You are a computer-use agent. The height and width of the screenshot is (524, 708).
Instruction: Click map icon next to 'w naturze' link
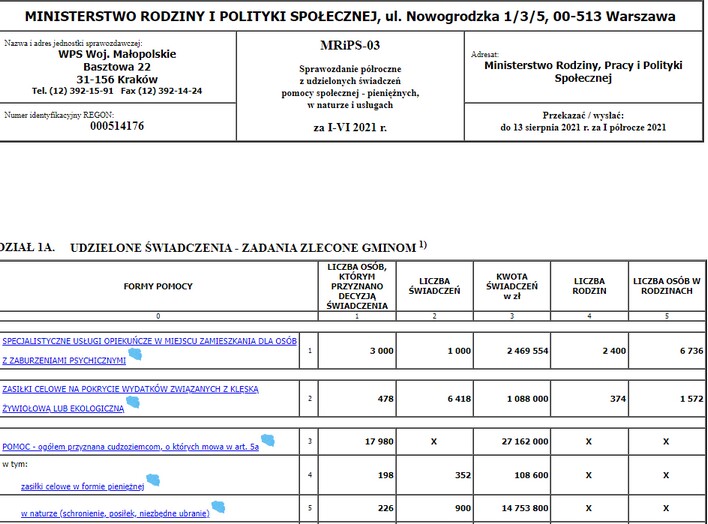[218, 509]
